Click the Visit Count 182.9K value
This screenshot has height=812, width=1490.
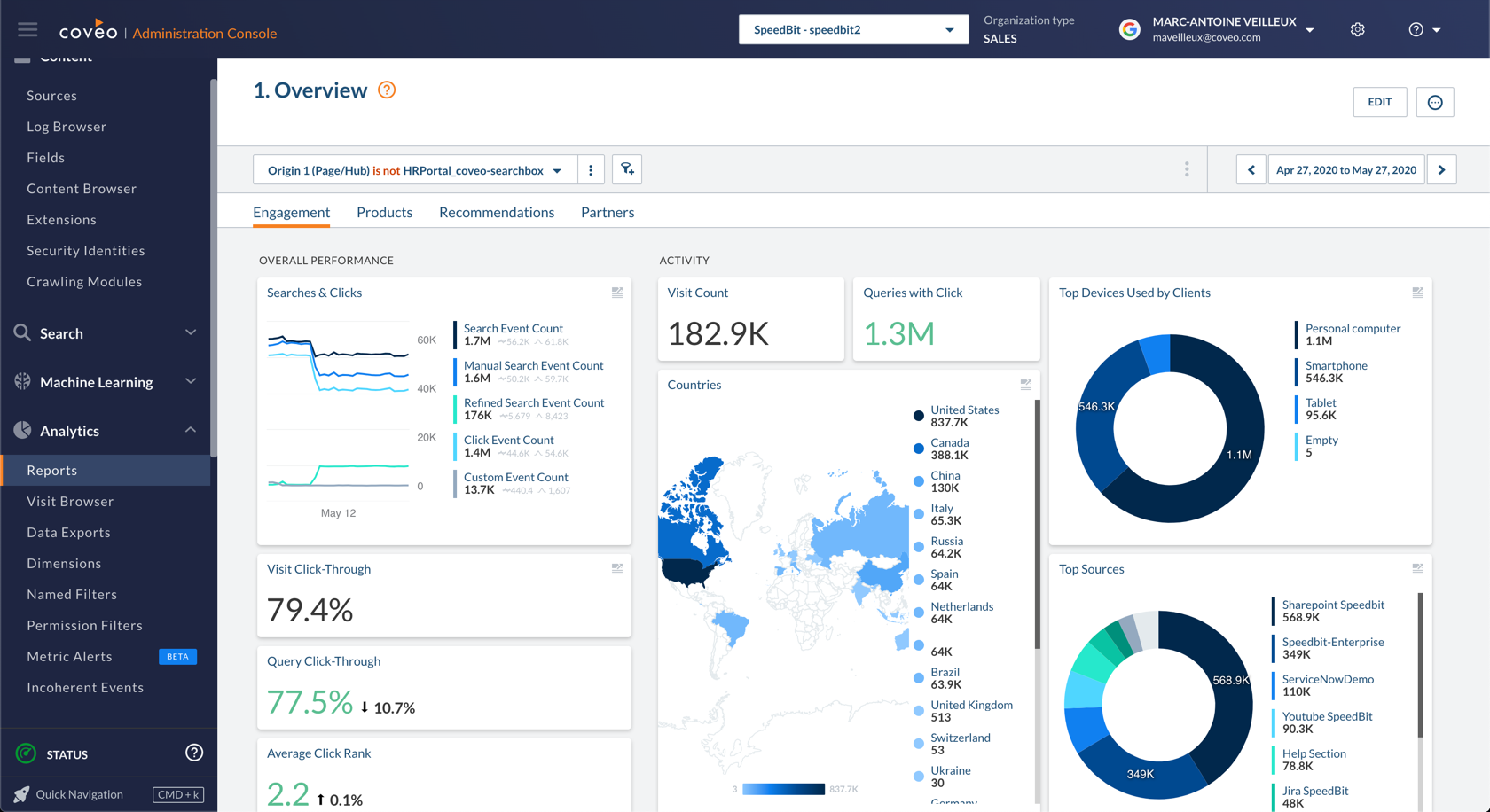click(718, 334)
